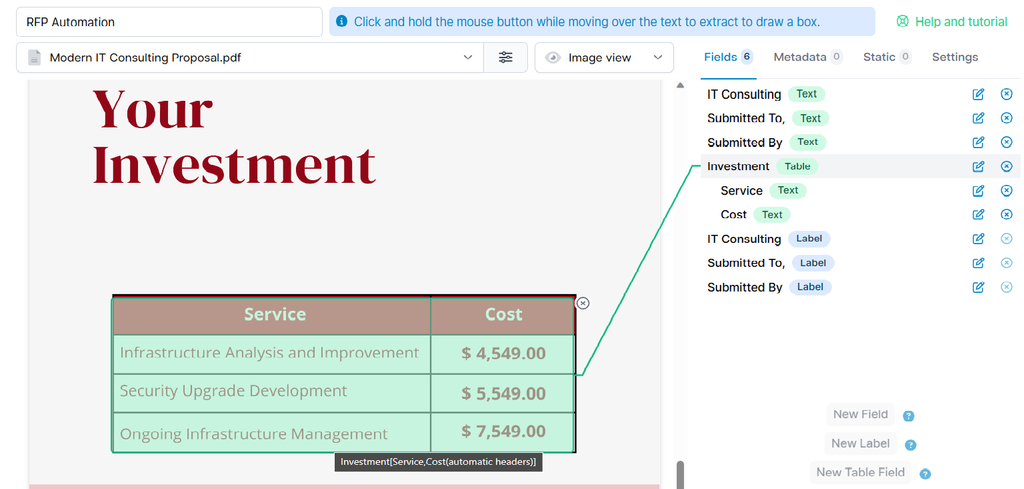Click the document scrollbar up arrow
Screen dimensions: 1024x489
(680, 86)
